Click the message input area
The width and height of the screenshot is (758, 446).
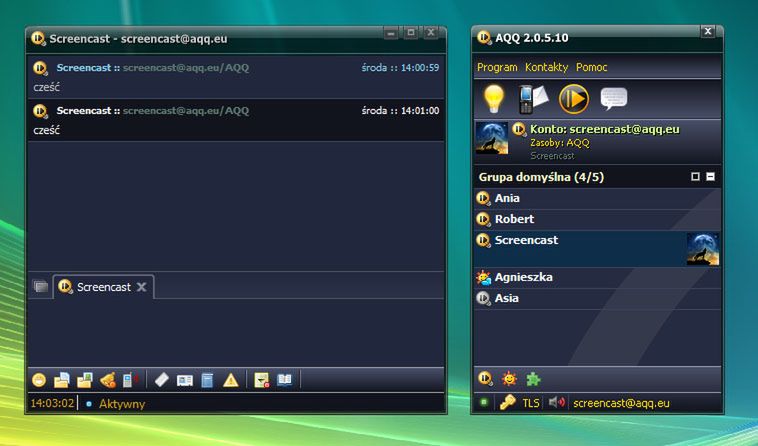coord(236,333)
